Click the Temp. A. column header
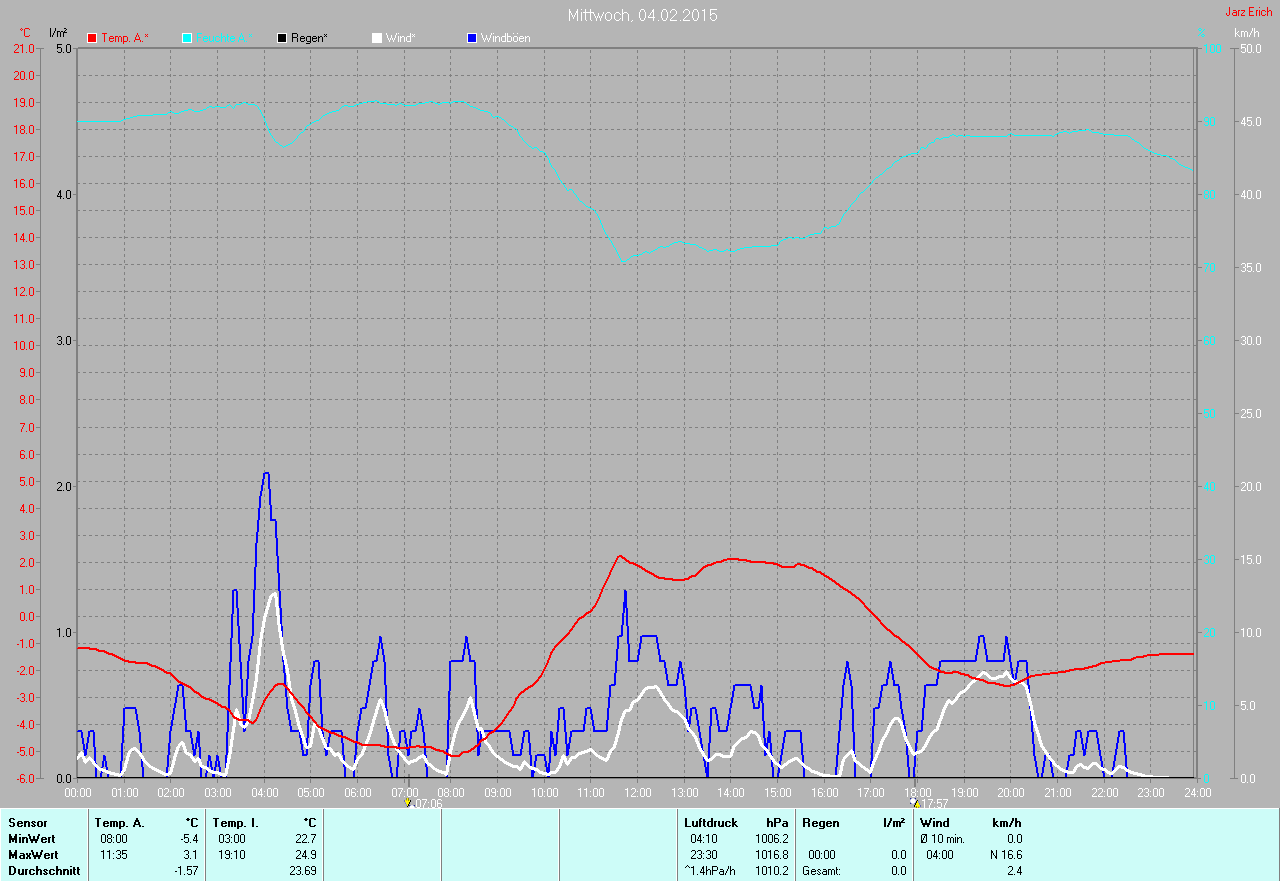The image size is (1280, 881). pos(119,822)
